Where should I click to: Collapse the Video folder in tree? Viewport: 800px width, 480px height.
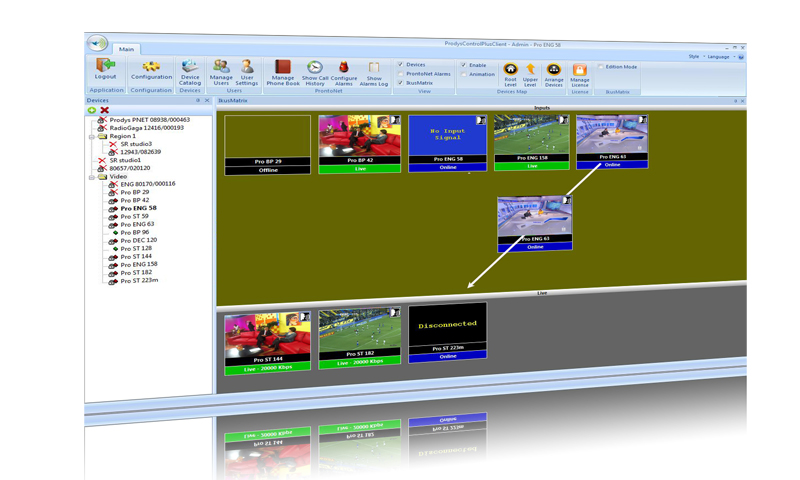pos(91,176)
